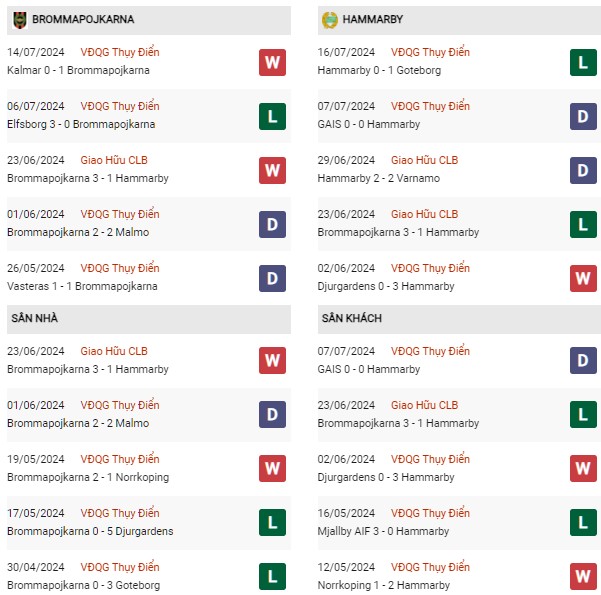Screen dimensions: 601x595
Task: Click L badge for Elfsborg 3-0 Brommapojkarna
Action: (272, 116)
